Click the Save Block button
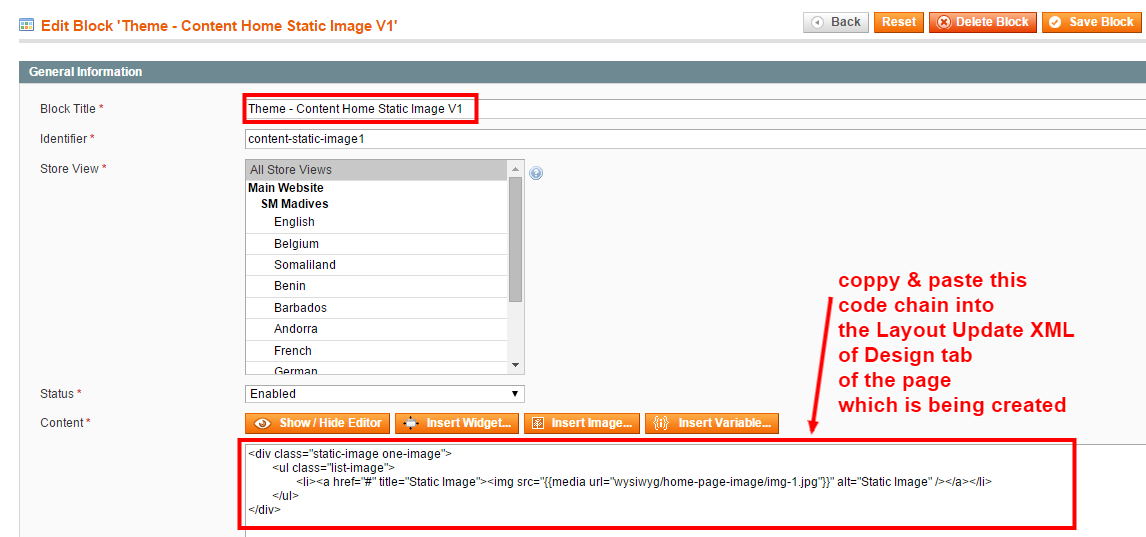The image size is (1146, 537). tap(1092, 22)
